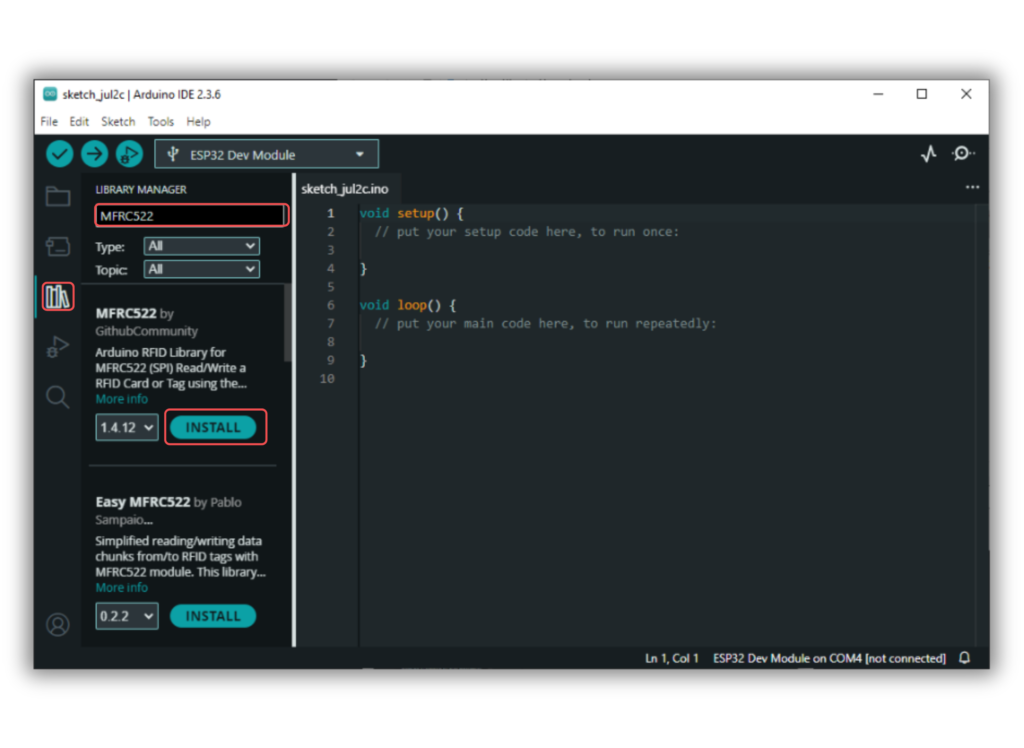Screen dimensions: 1024x748
Task: Toggle the Library Manager sidebar icon
Action: [58, 297]
